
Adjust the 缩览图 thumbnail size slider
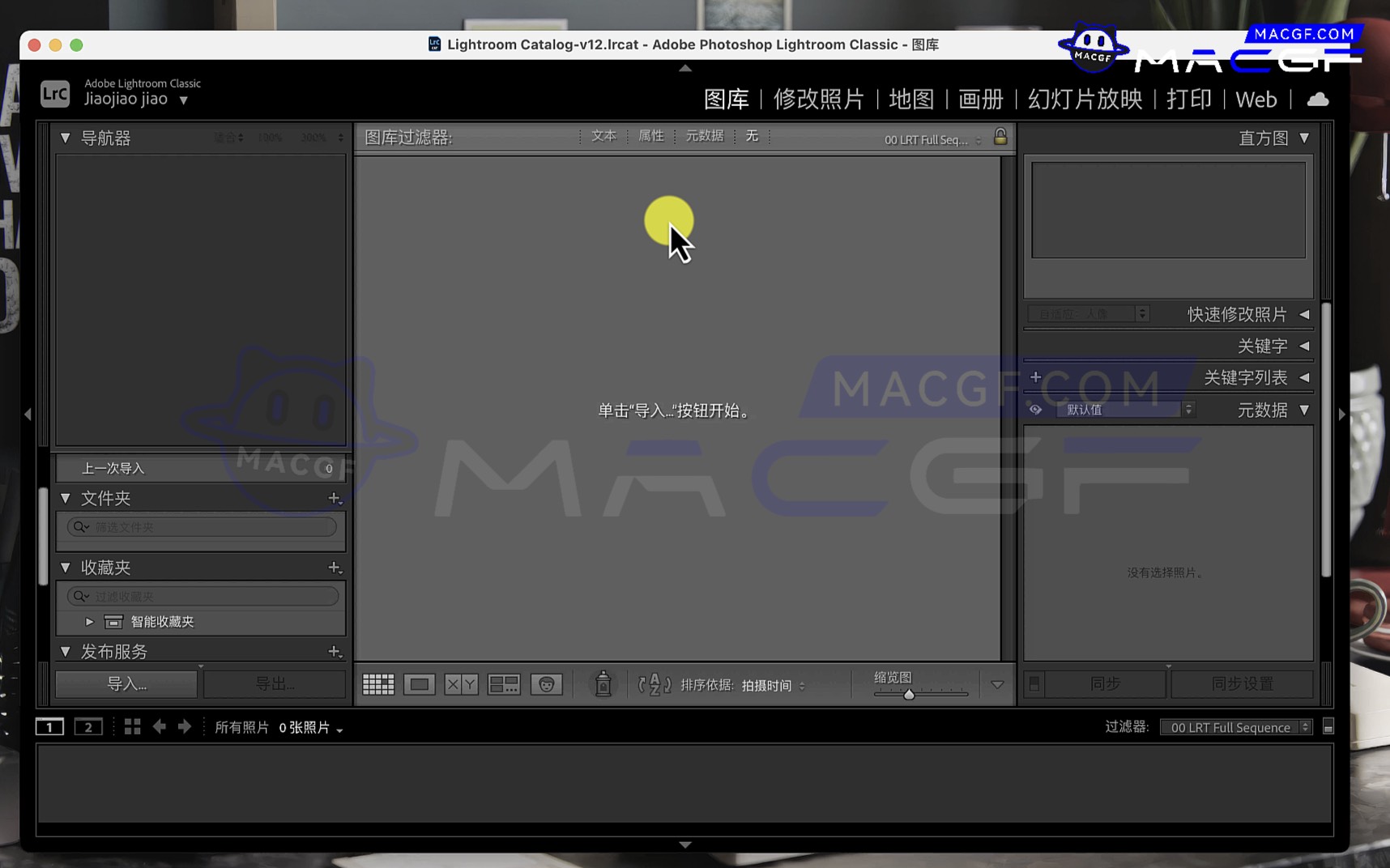click(x=909, y=694)
